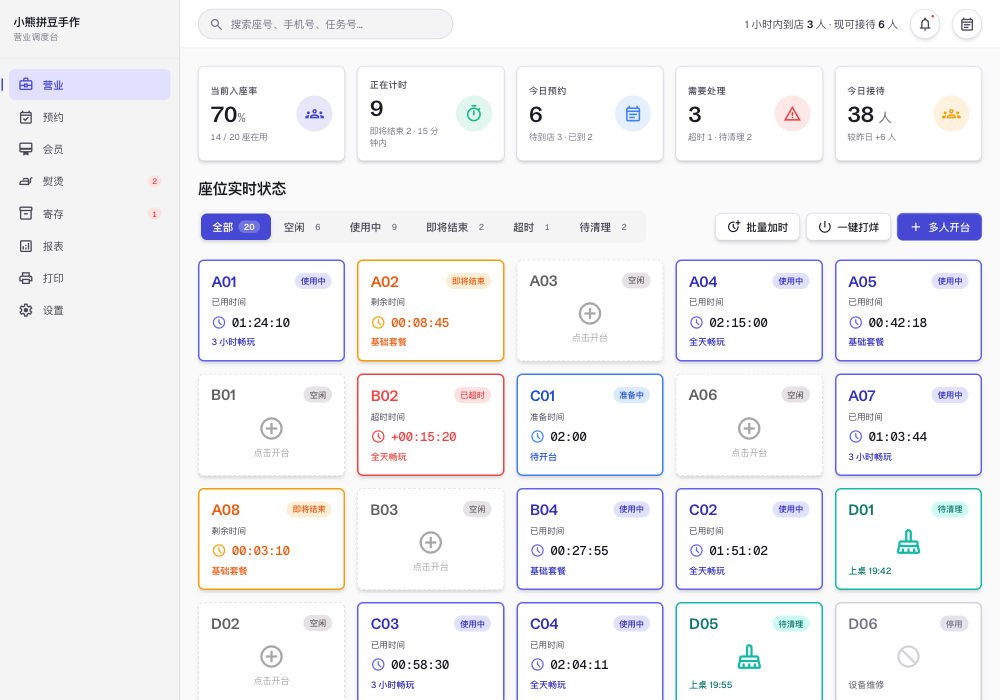Select the 全部 20 filter tab
Viewport: 1000px width, 700px height.
pyautogui.click(x=236, y=227)
